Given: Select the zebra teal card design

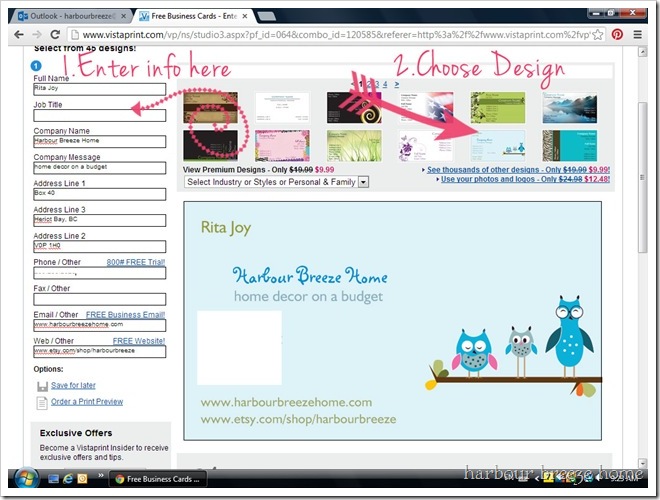Looking at the screenshot, I should coord(570,146).
